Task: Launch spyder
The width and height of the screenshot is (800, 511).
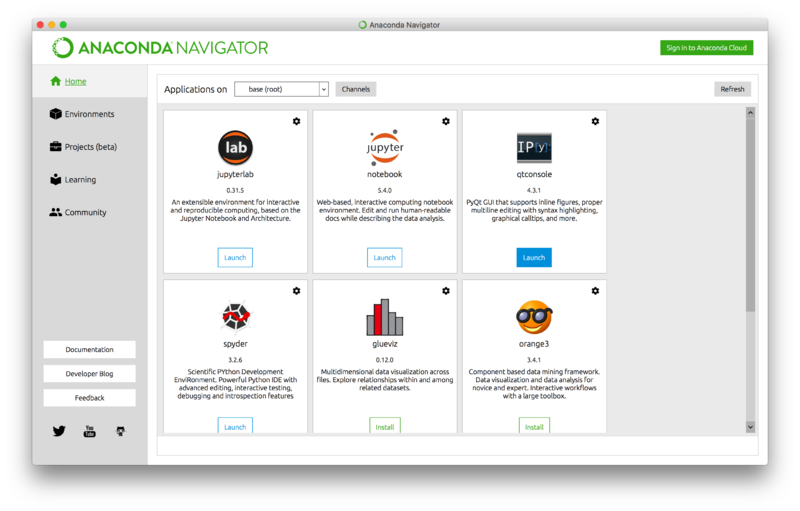Action: point(235,426)
